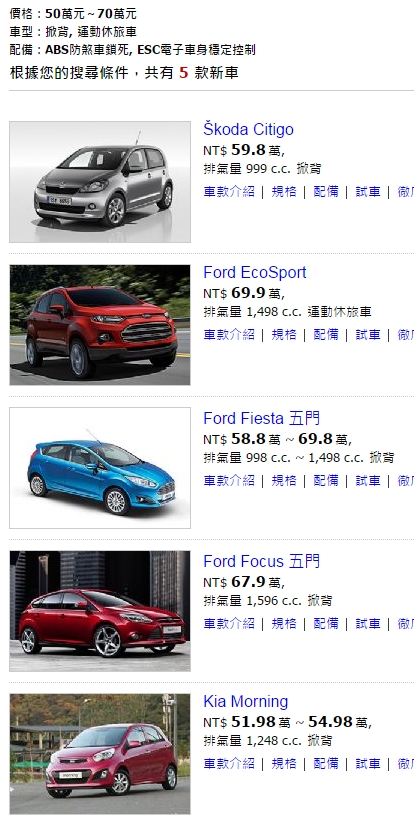This screenshot has height=824, width=414.
Task: View 規格 for Kia Morning
Action: (284, 764)
